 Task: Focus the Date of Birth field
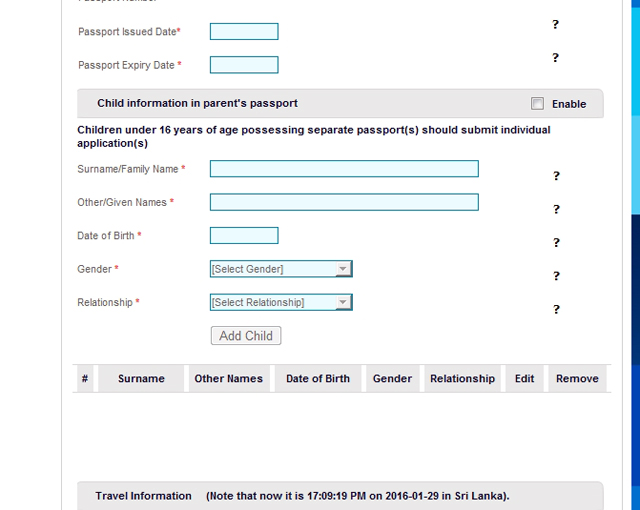(x=244, y=236)
